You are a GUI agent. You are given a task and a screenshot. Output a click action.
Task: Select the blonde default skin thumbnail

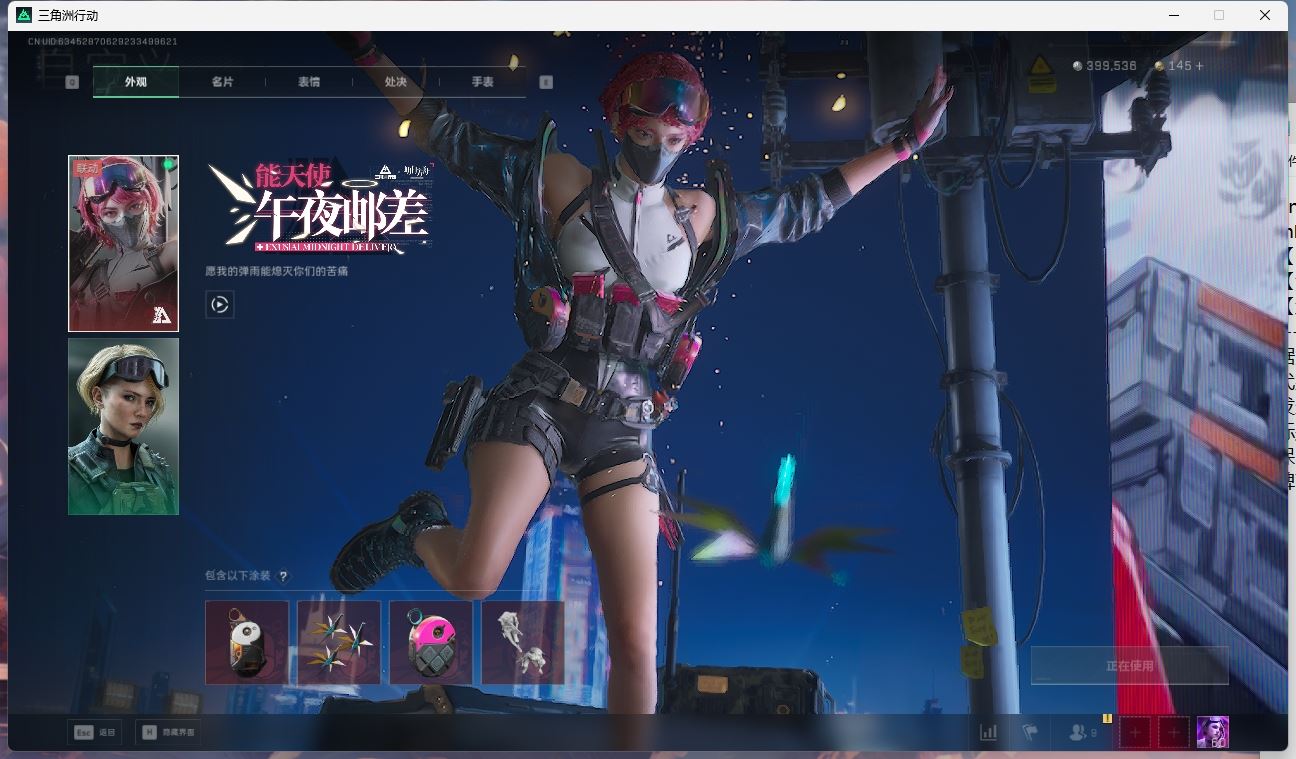click(123, 426)
